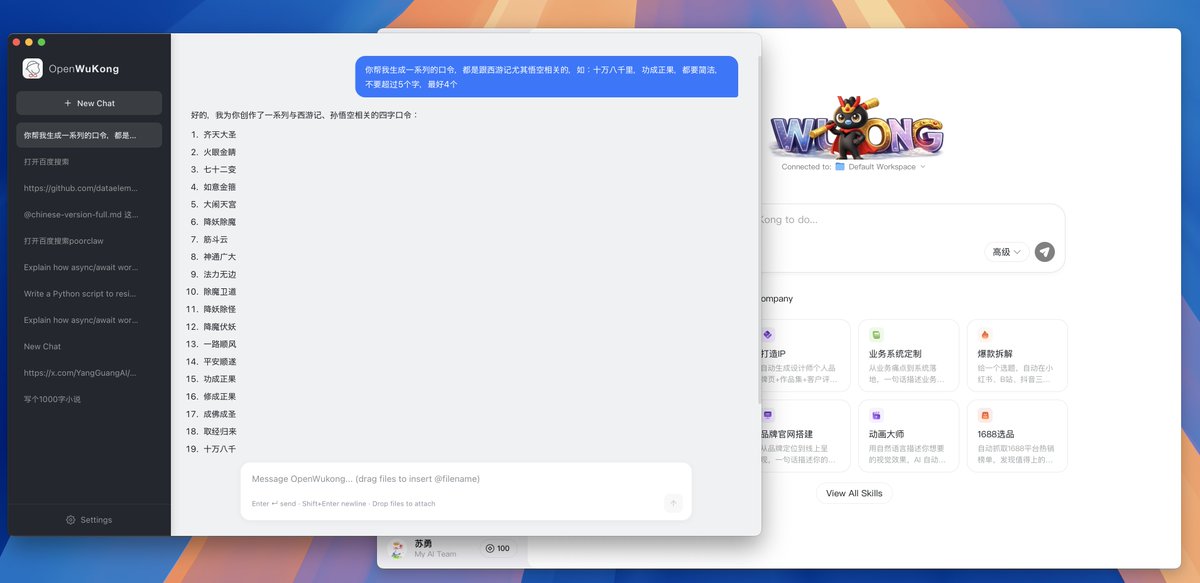Click the Default Workspace folder icon

[840, 167]
